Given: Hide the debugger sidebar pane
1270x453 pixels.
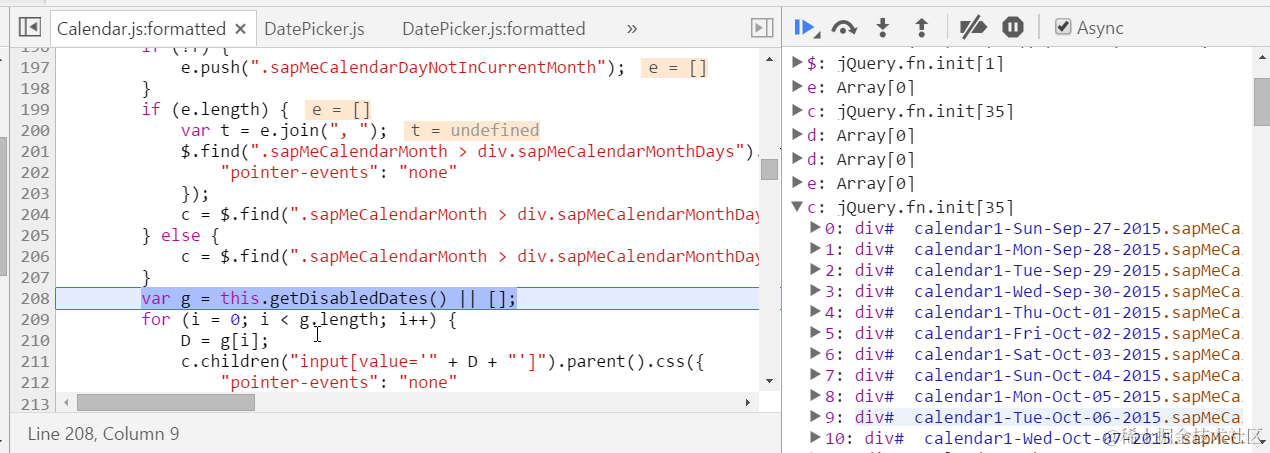Looking at the screenshot, I should (762, 28).
